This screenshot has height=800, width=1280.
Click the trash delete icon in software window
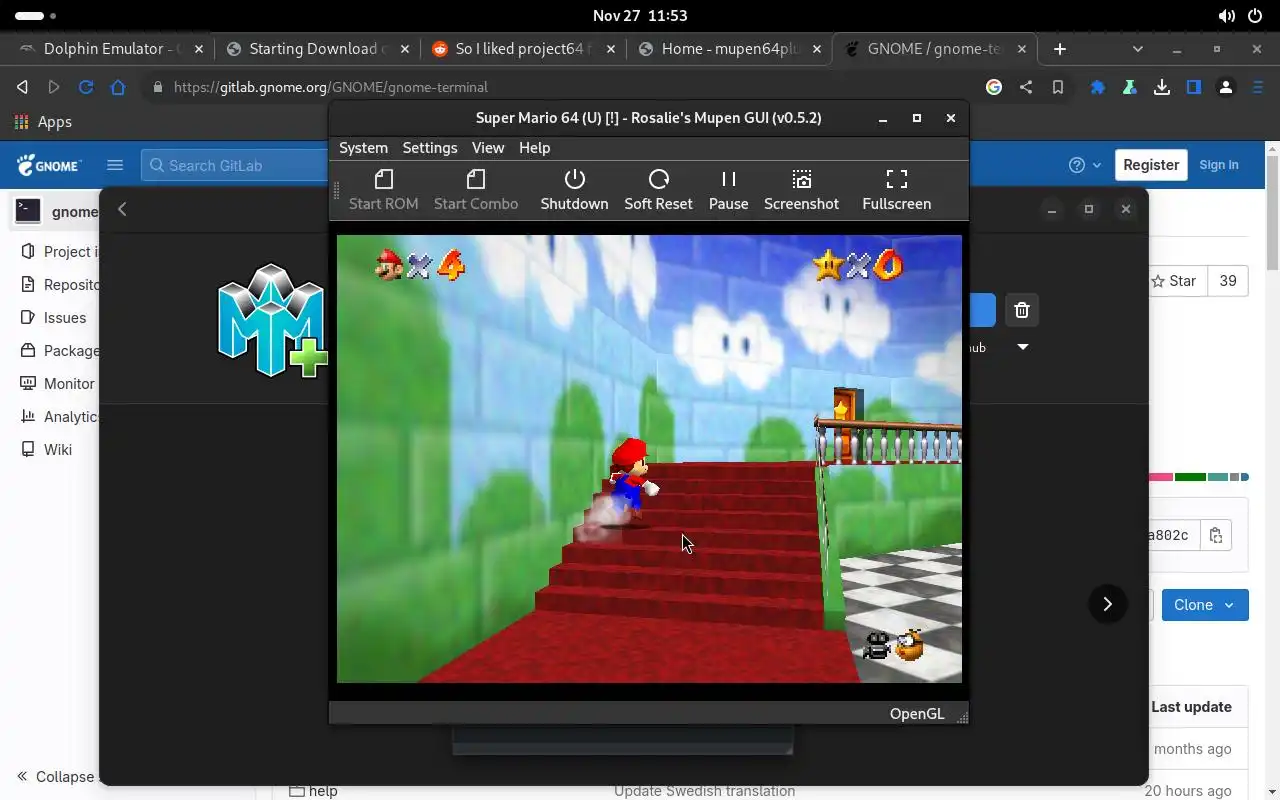click(1021, 310)
